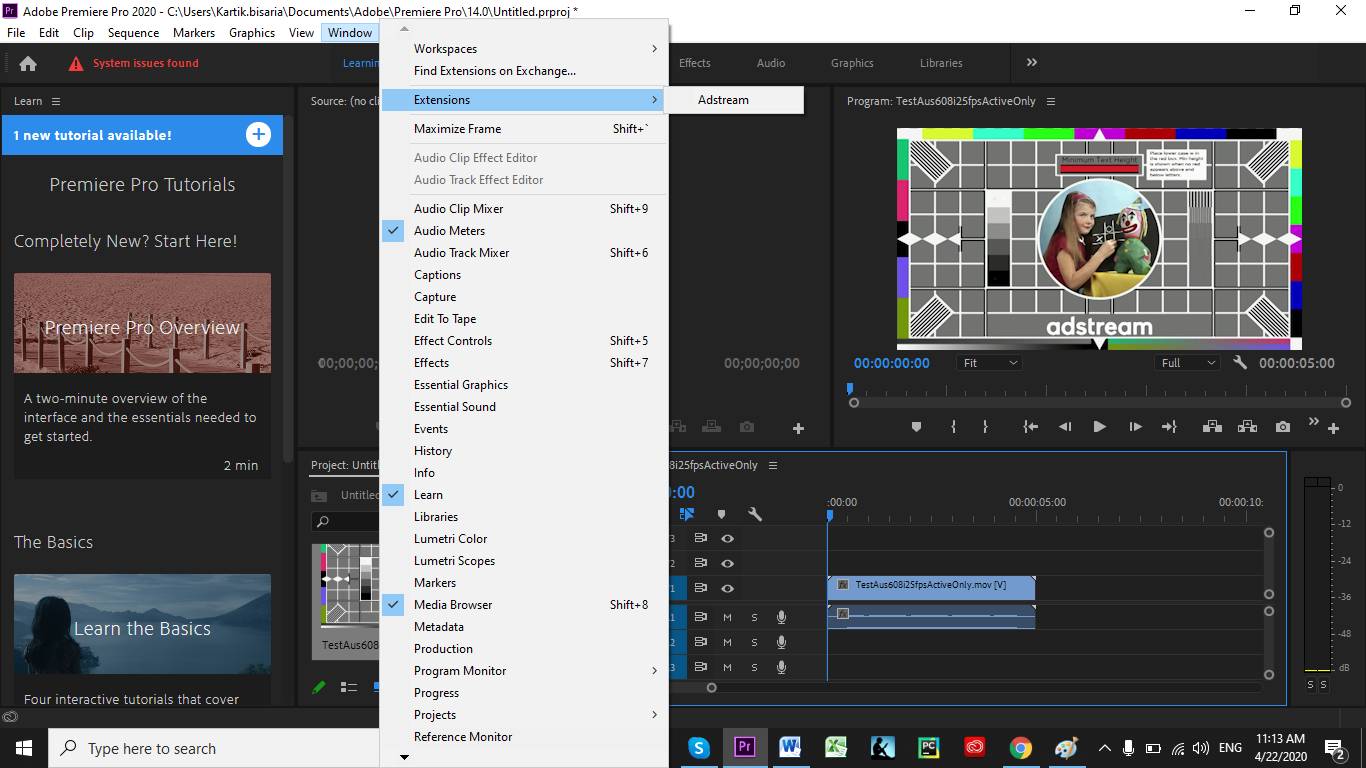Open the Graphics menu in the menu bar

pyautogui.click(x=252, y=33)
